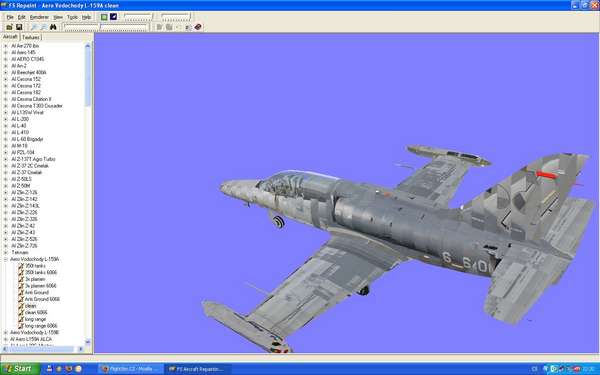Expand the AI Cessna 152 node
The image size is (600, 375).
tap(5, 79)
